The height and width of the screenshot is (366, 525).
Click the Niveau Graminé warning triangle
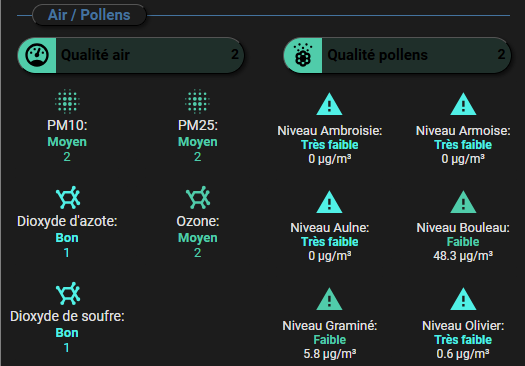click(329, 299)
